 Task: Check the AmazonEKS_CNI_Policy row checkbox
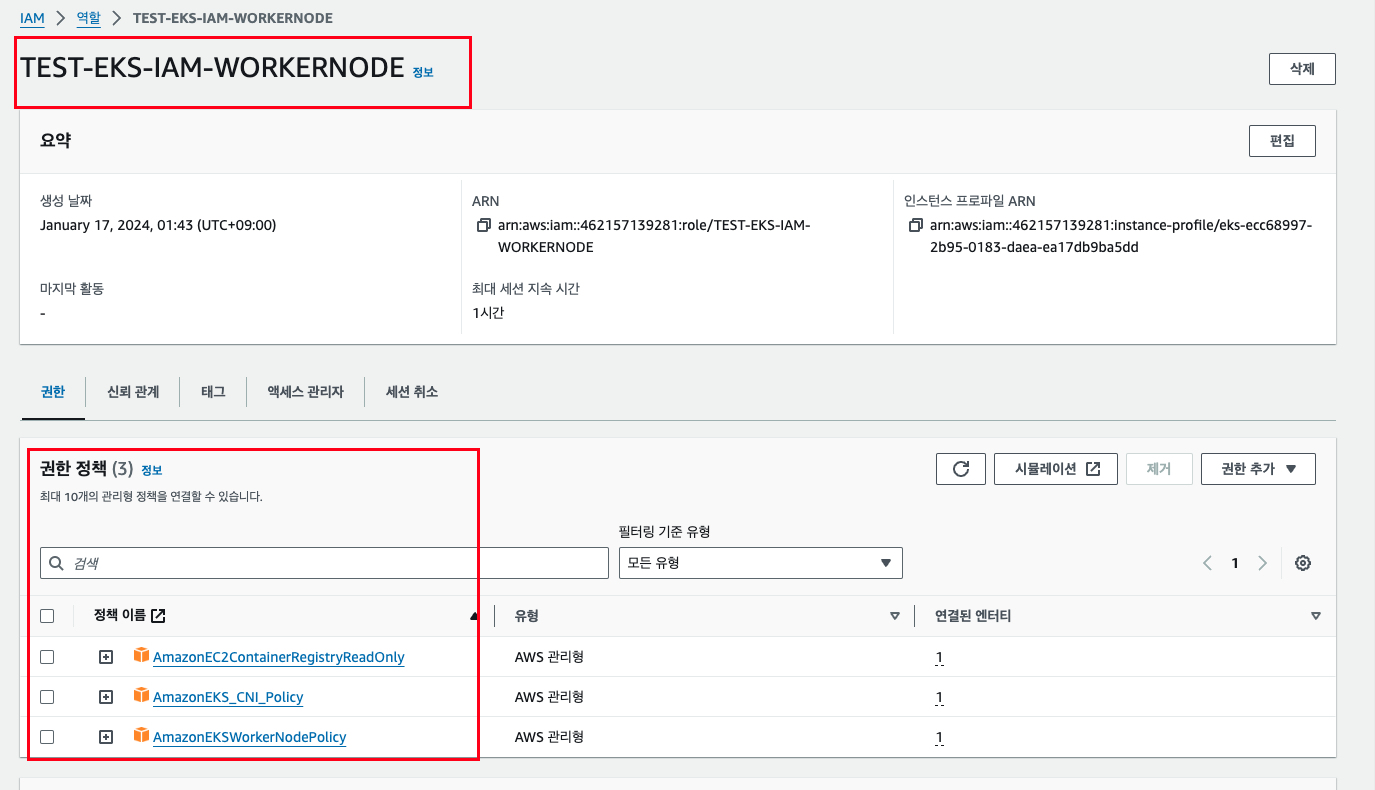47,697
